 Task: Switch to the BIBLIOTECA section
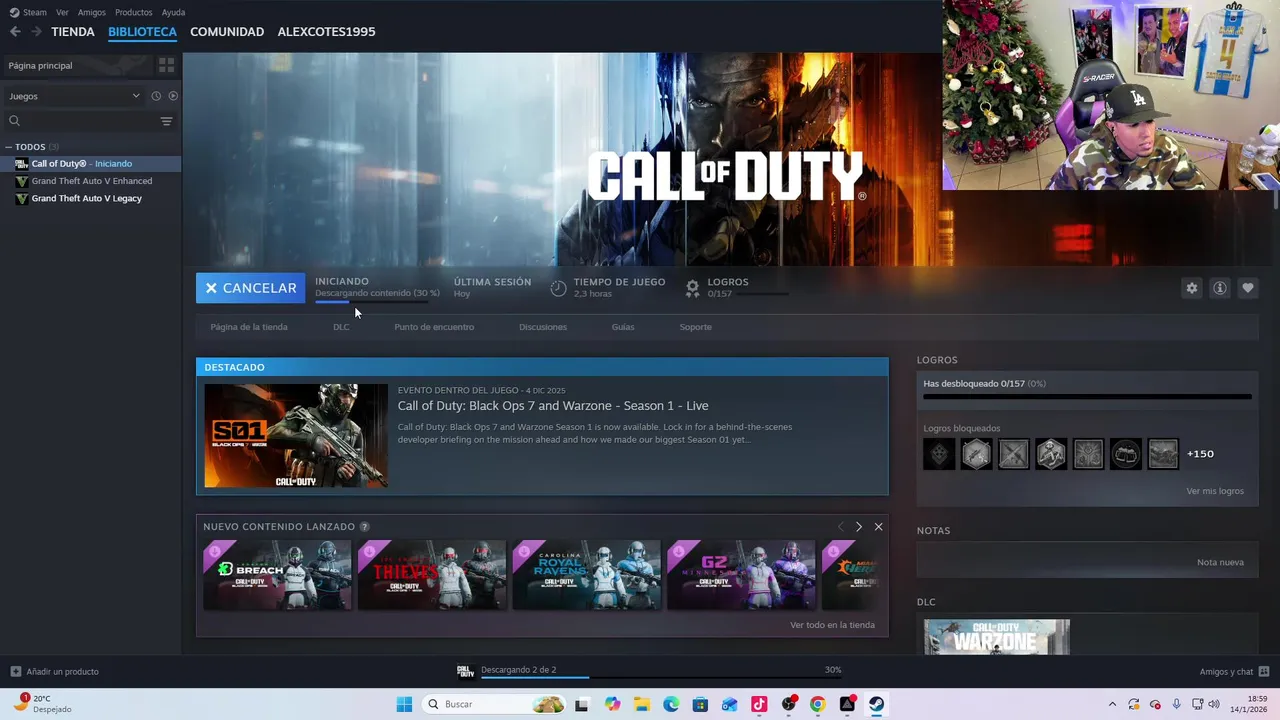point(142,32)
